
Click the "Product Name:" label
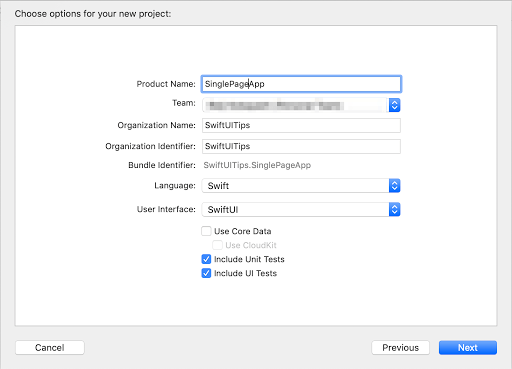166,84
